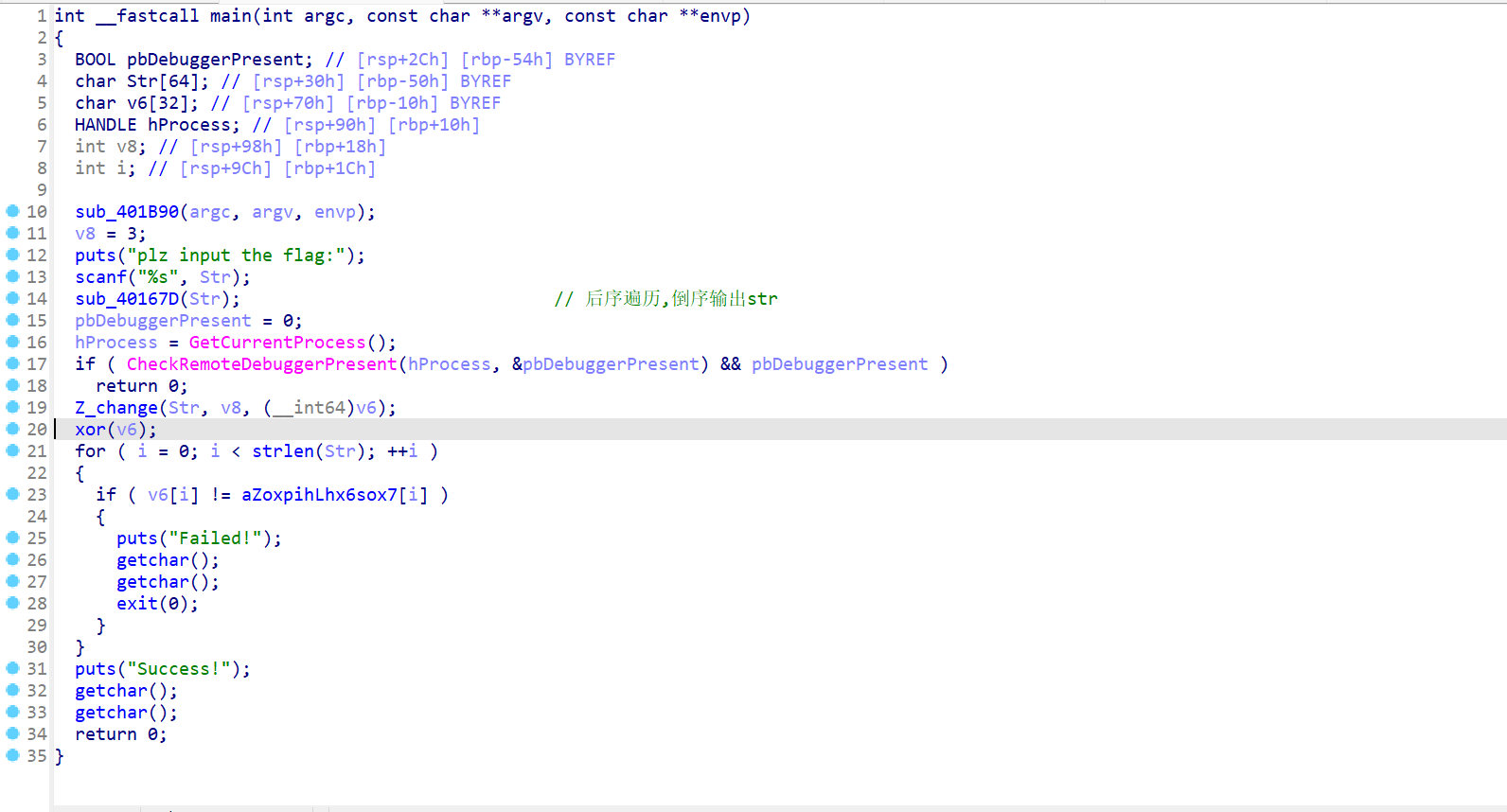Click [rbp-50h] offset comment on line 4

tap(402, 81)
